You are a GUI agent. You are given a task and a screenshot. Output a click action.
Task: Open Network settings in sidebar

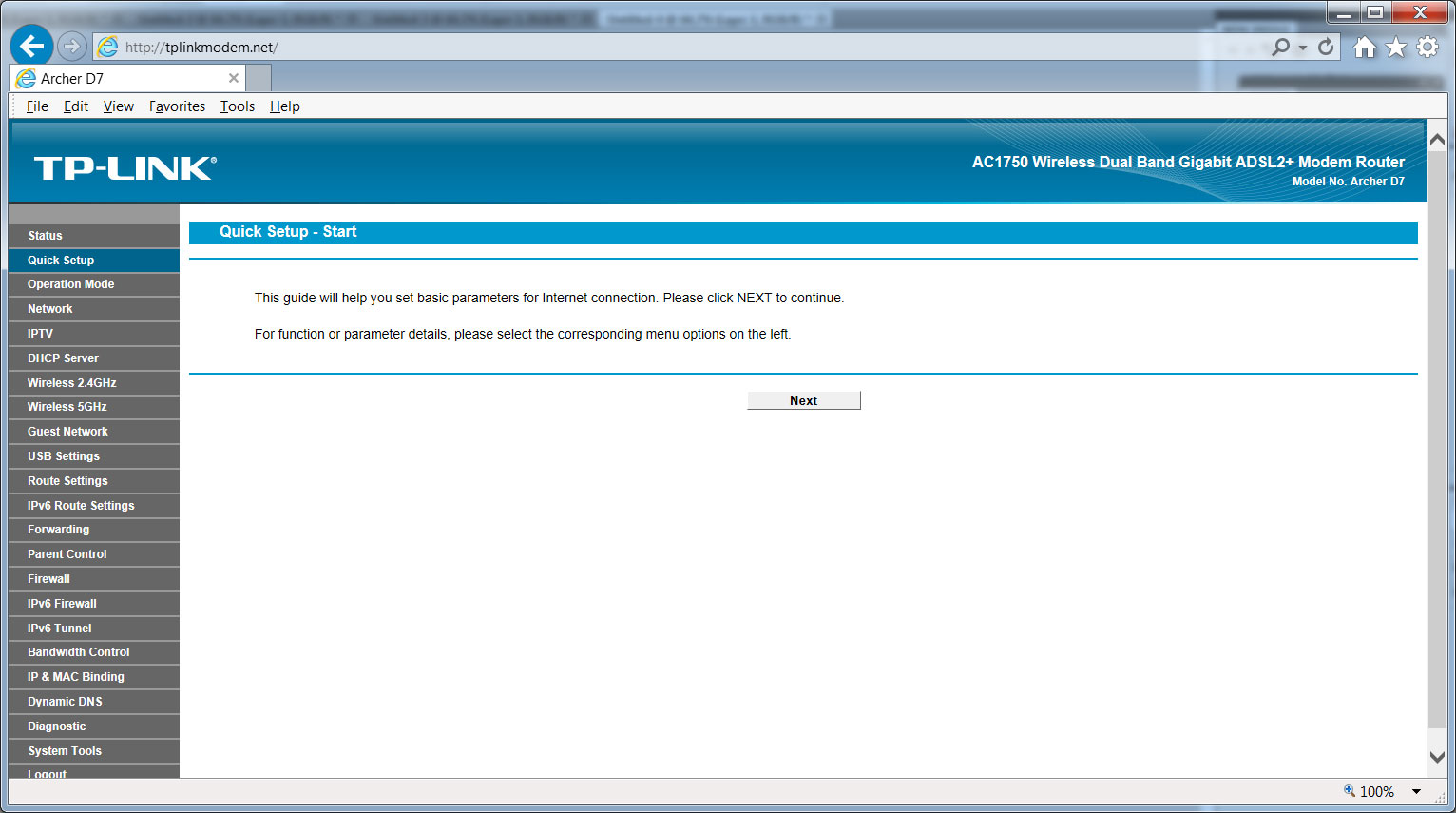(94, 309)
